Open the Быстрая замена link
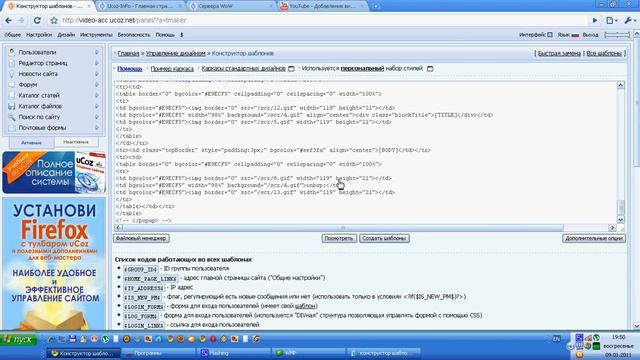This screenshot has height=360, width=640. click(559, 53)
